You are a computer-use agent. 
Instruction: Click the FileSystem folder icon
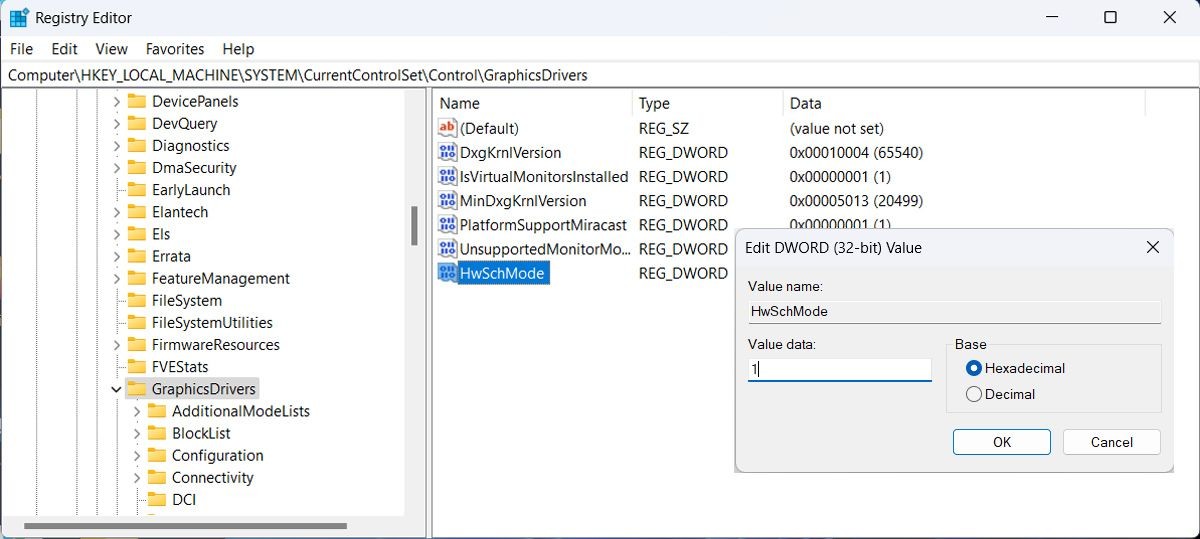137,300
